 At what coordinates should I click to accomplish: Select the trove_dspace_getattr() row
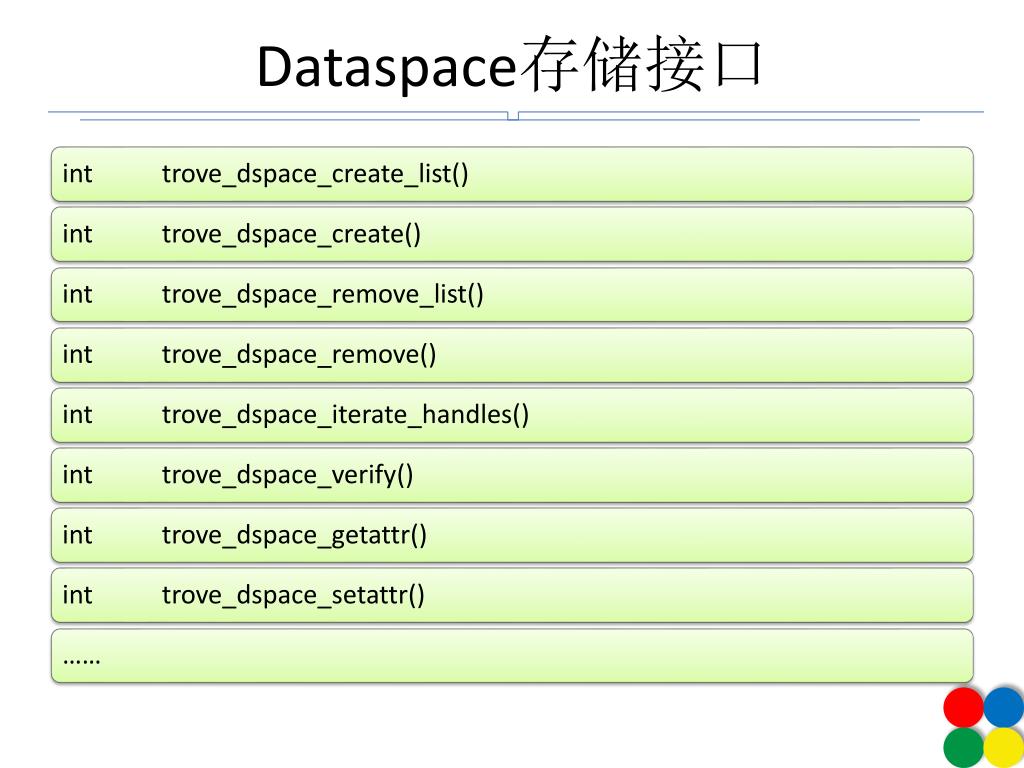[x=512, y=535]
